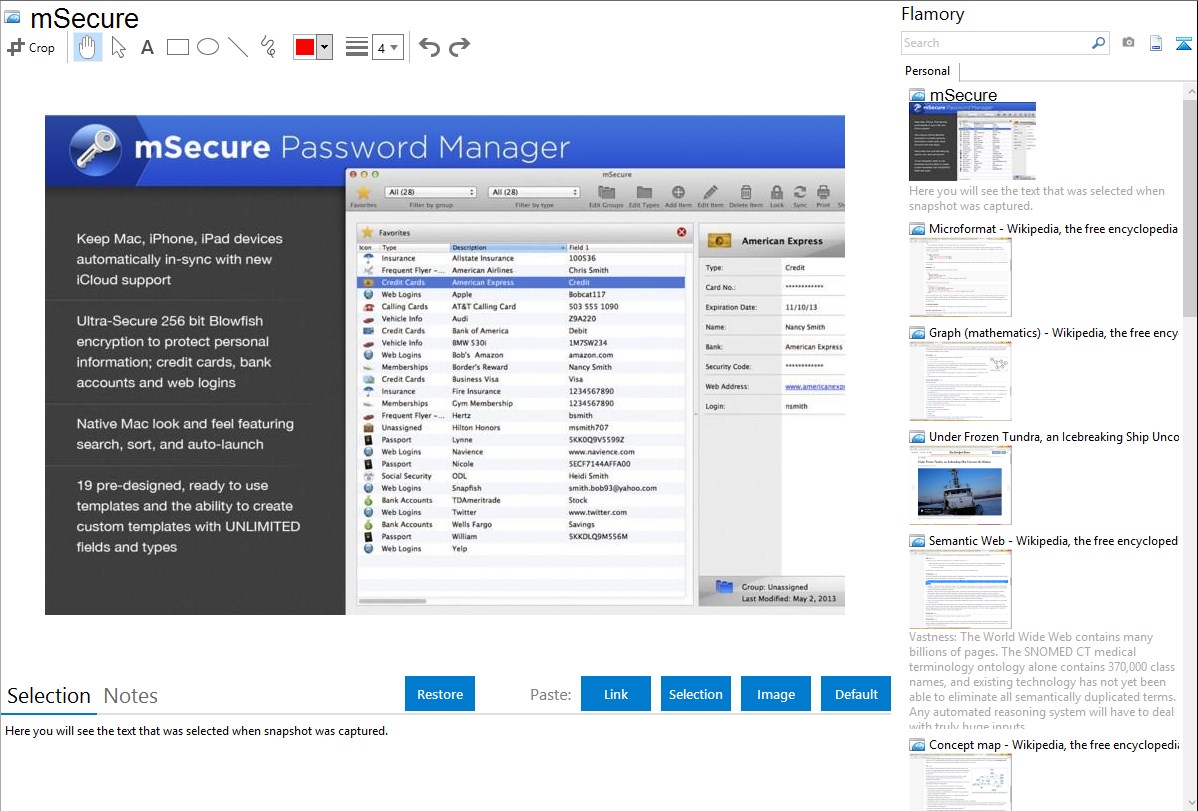Click the snapshot icon beside Semantic Web
The image size is (1198, 811).
[x=917, y=540]
